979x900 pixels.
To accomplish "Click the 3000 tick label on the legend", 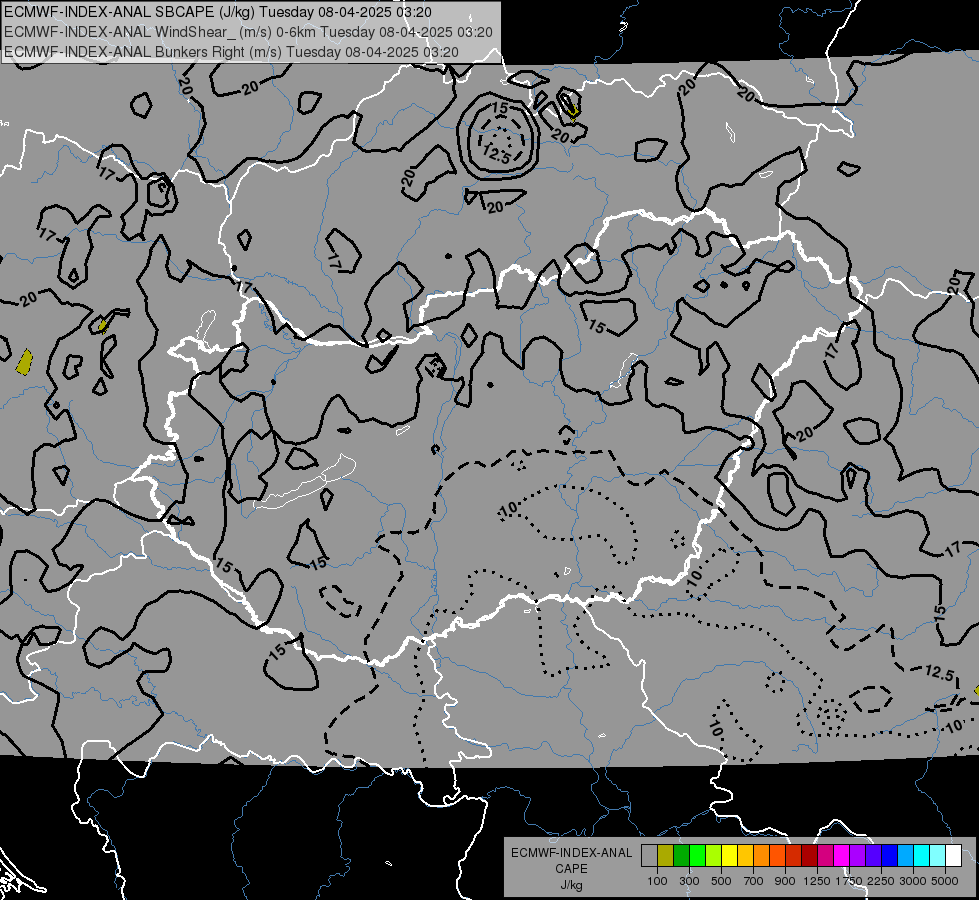I will (x=913, y=881).
